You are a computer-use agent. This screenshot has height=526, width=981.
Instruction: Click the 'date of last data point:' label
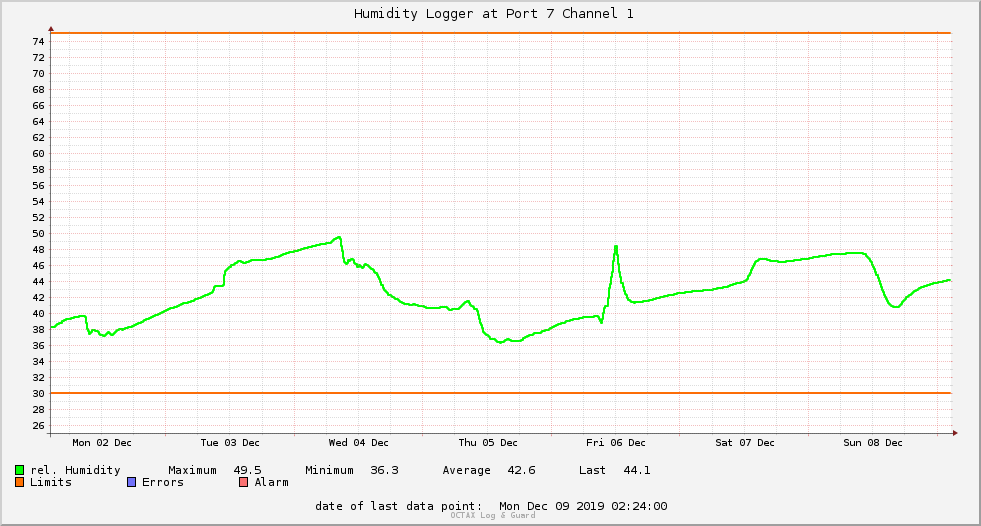click(399, 506)
